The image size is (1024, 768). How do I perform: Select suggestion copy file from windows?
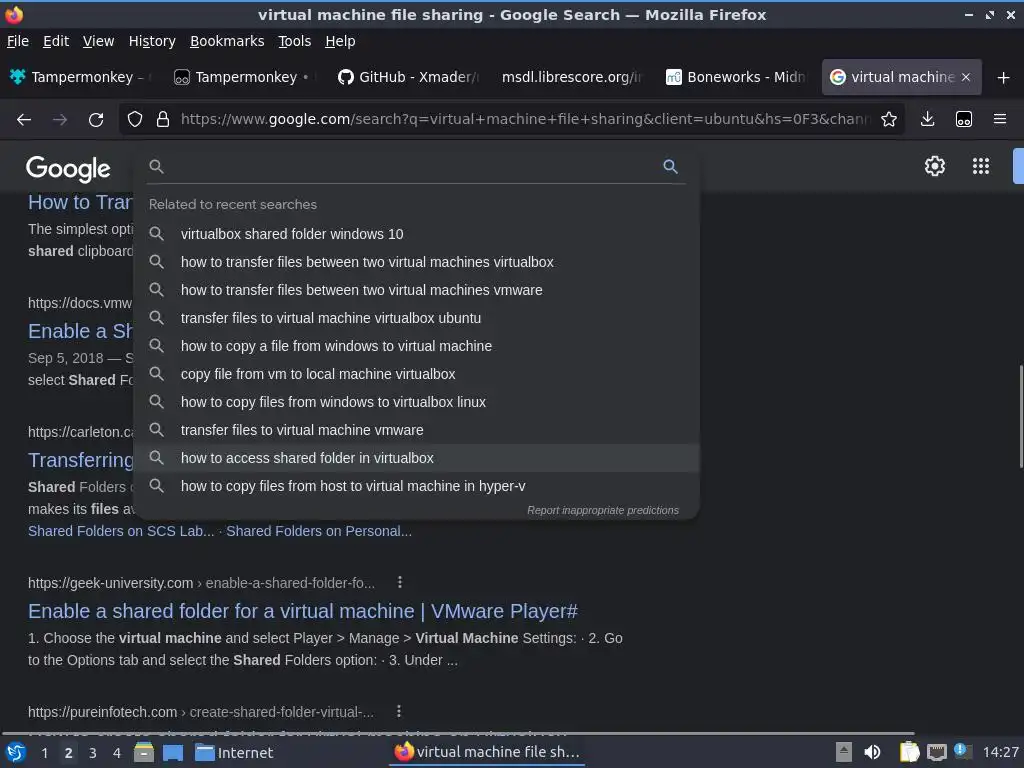pyautogui.click(x=416, y=346)
